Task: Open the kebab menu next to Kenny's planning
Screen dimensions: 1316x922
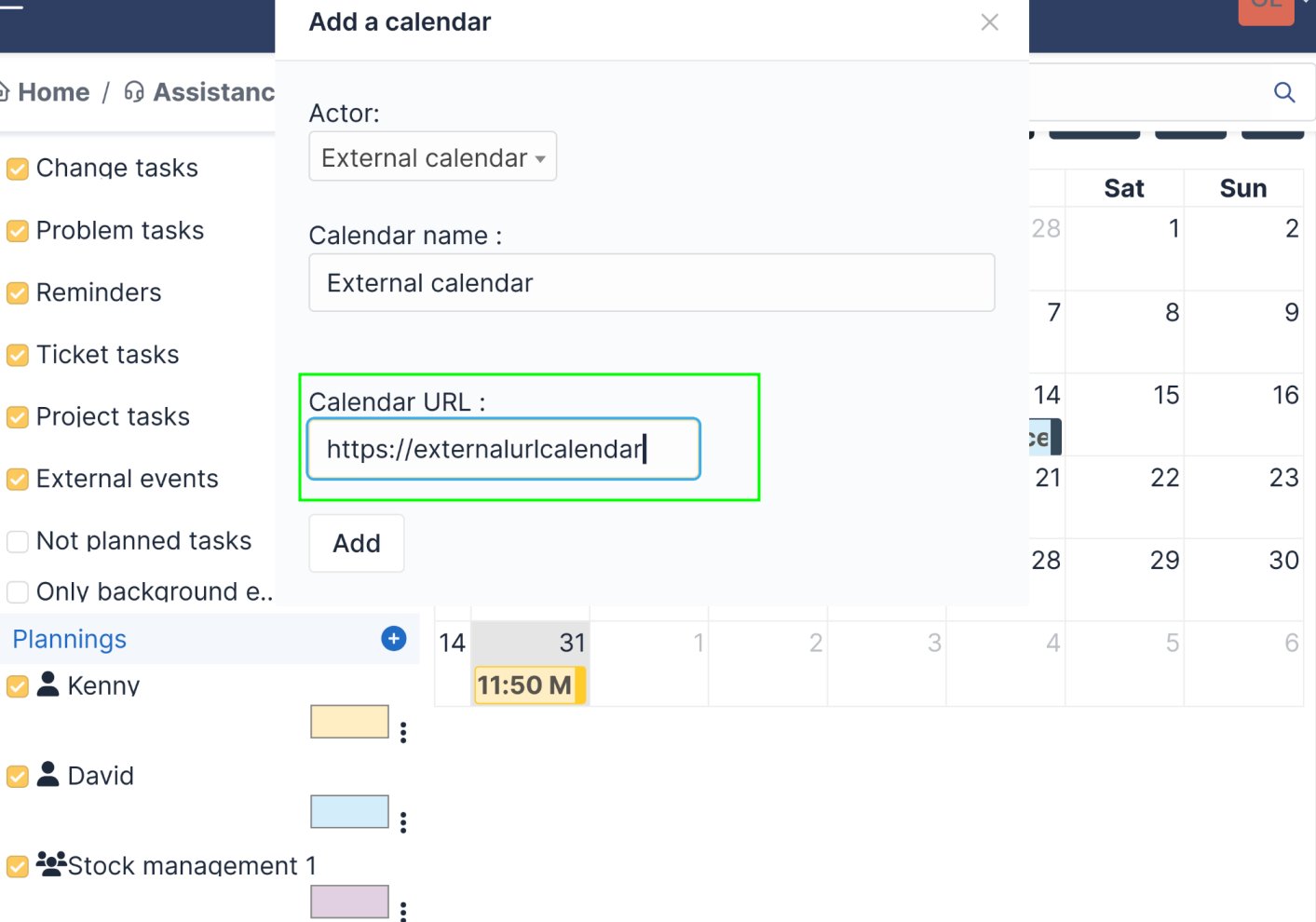Action: pos(404,733)
